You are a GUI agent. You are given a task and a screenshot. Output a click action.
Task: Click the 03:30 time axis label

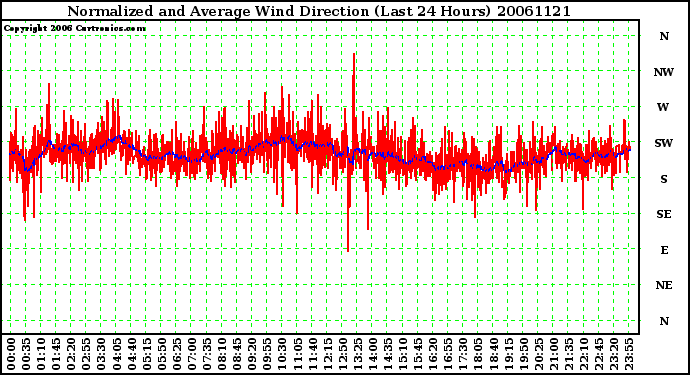101,354
